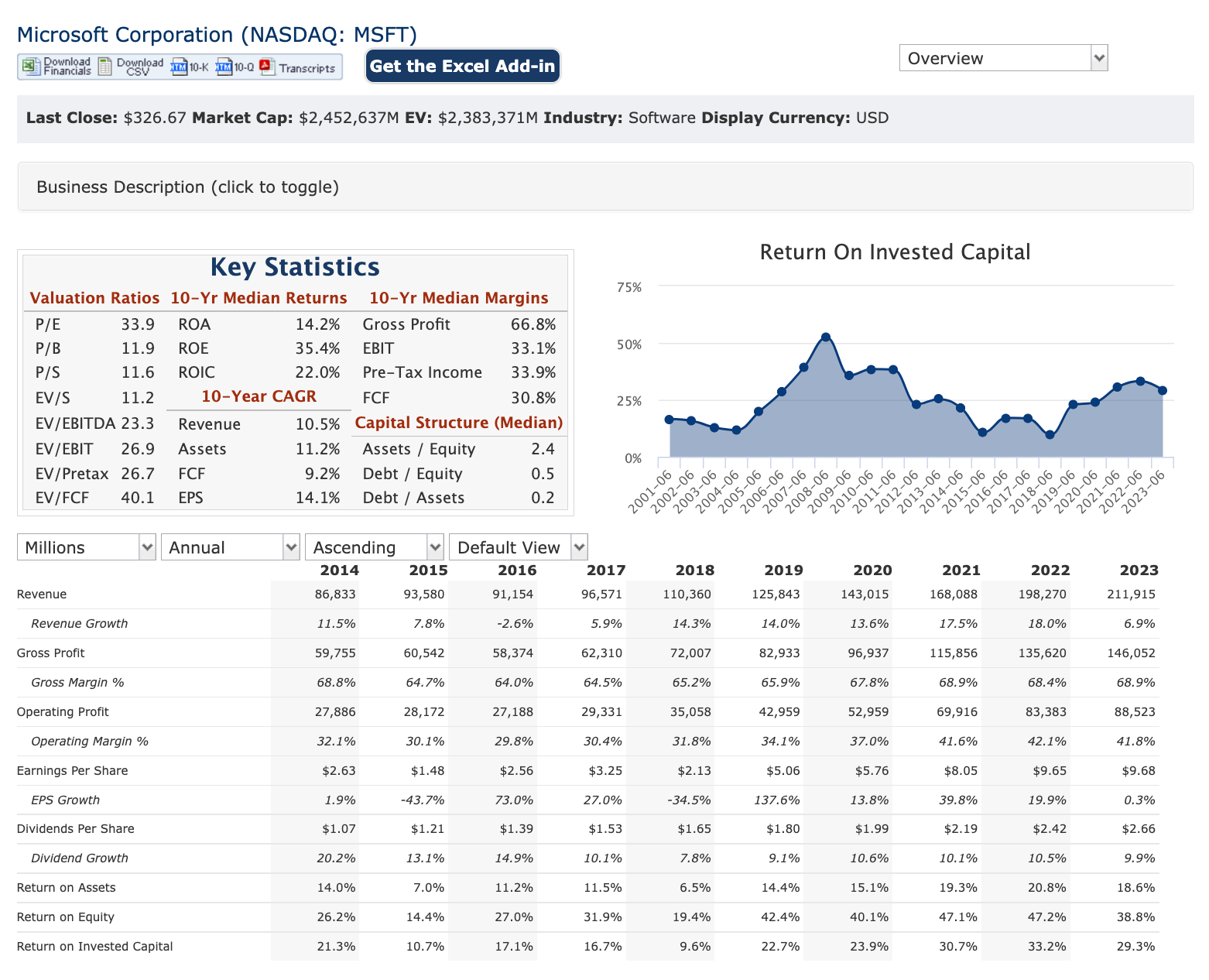This screenshot has width=1209, height=980.
Task: Click the 2020 Return on Equity value 40.1%
Action: tap(869, 917)
